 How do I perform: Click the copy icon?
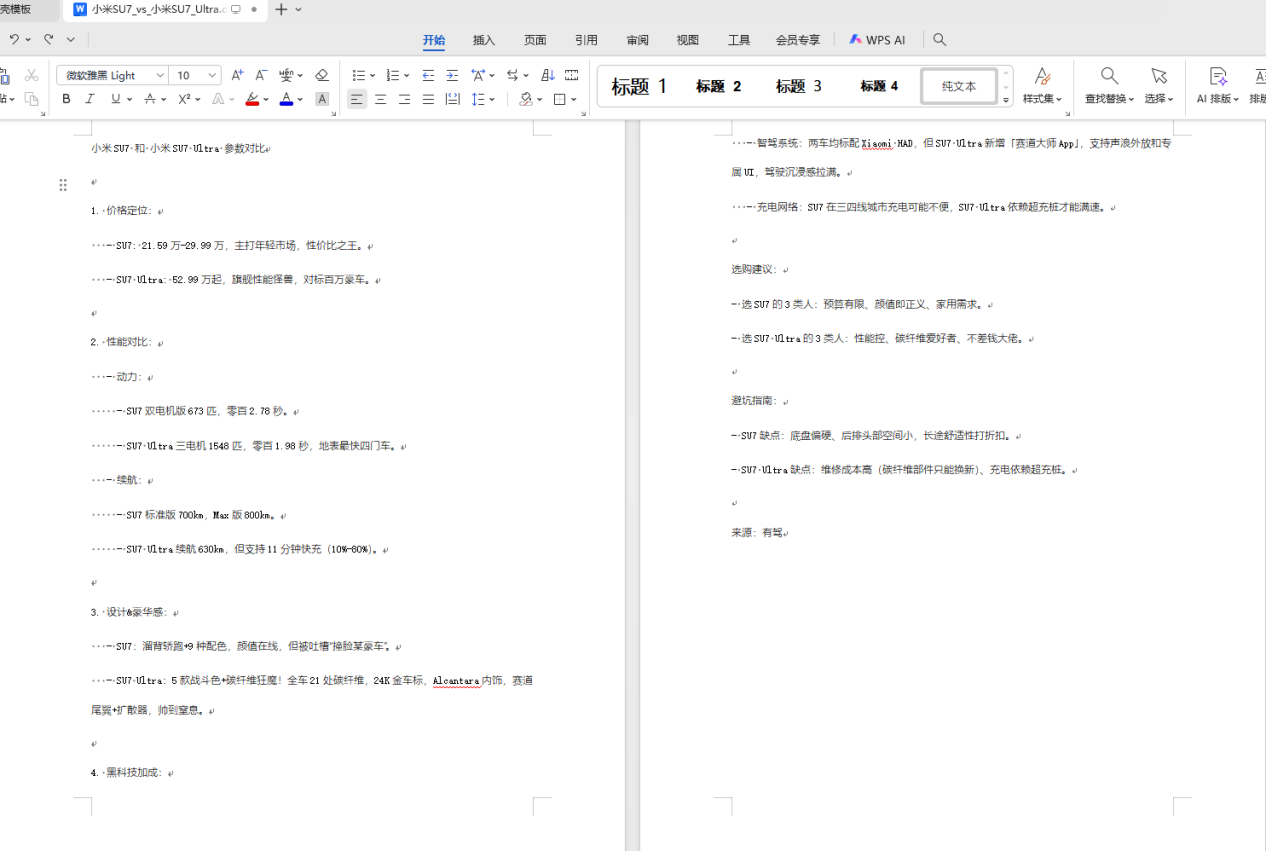(x=31, y=99)
